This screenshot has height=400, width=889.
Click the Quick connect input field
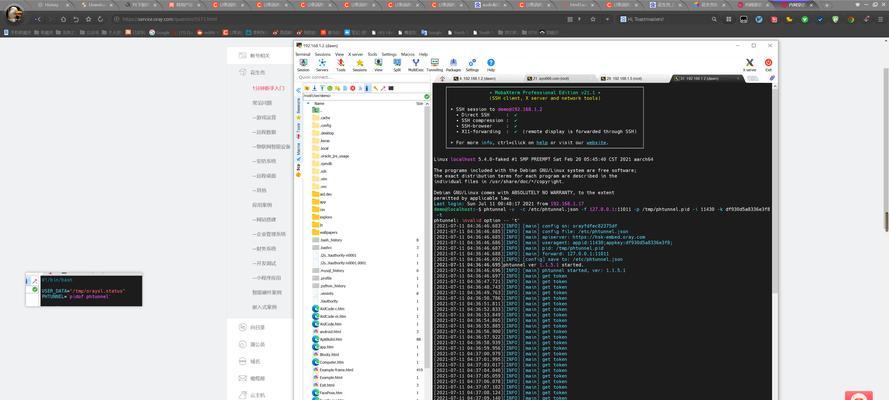[363, 78]
